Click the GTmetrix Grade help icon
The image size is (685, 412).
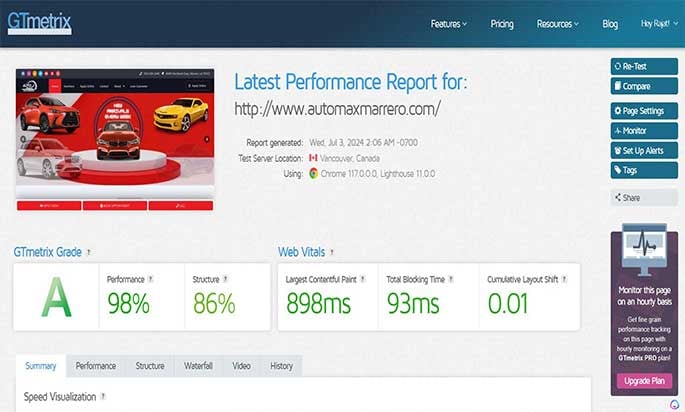tap(89, 252)
